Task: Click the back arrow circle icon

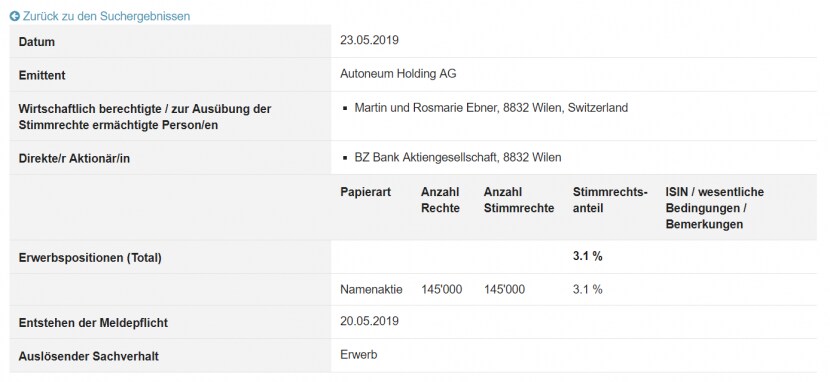Action: tap(15, 16)
